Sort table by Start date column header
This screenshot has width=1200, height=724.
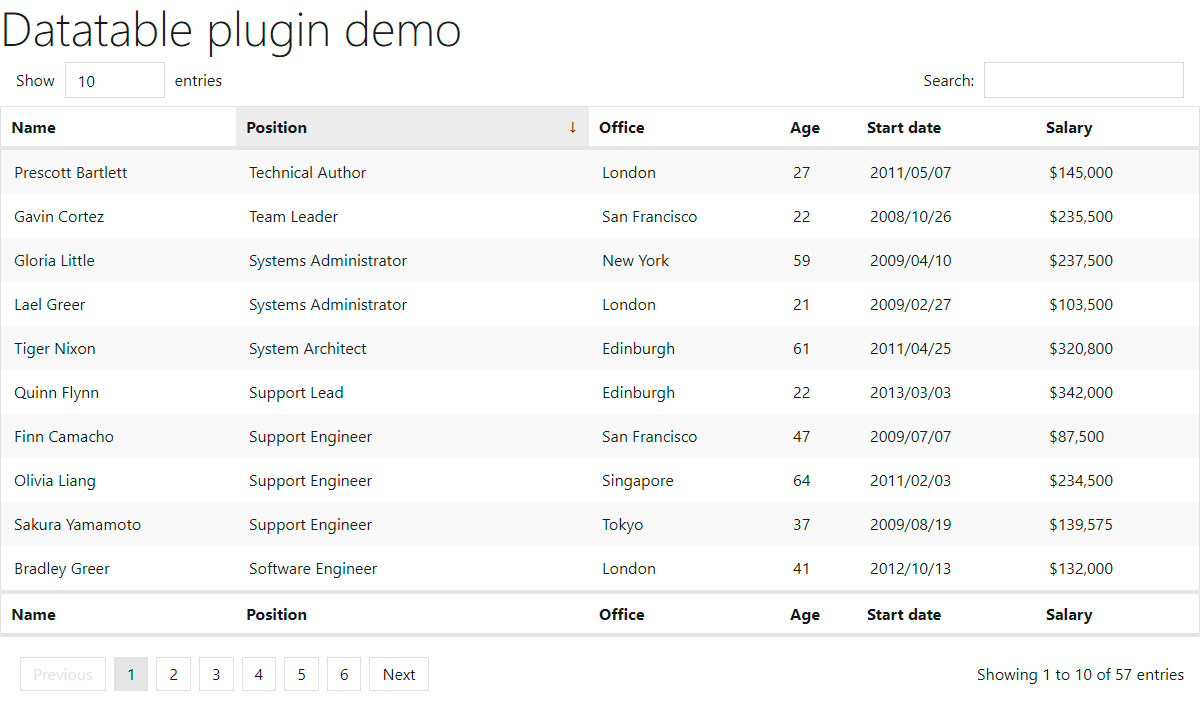tap(903, 127)
